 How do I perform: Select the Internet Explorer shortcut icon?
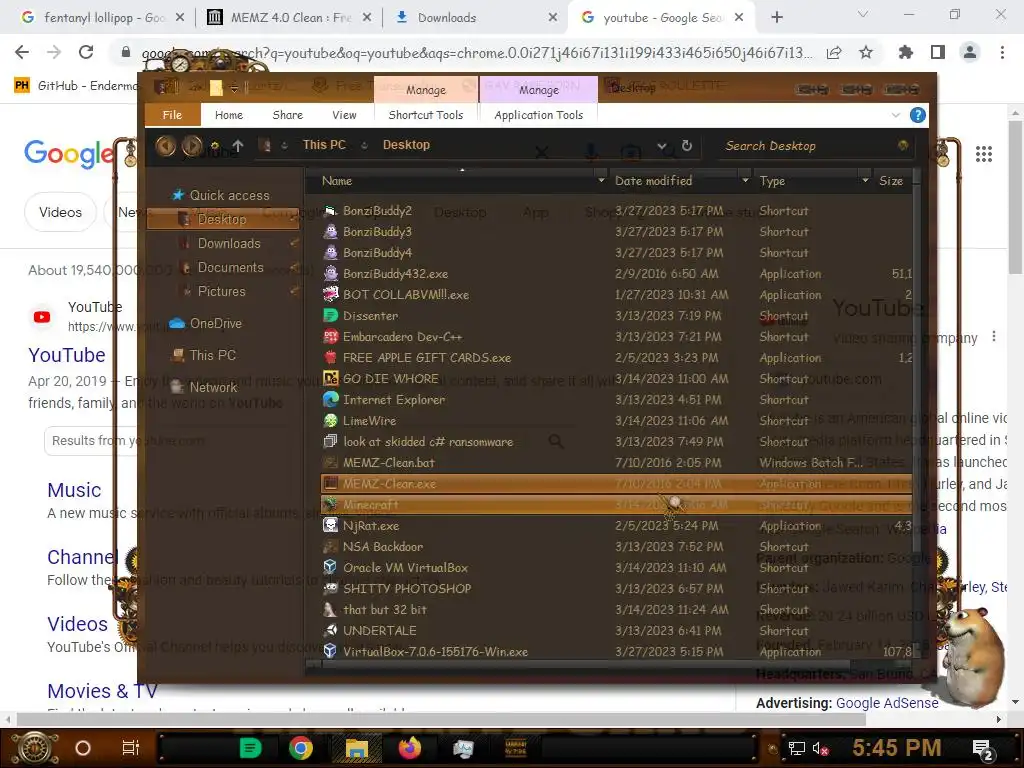point(330,399)
